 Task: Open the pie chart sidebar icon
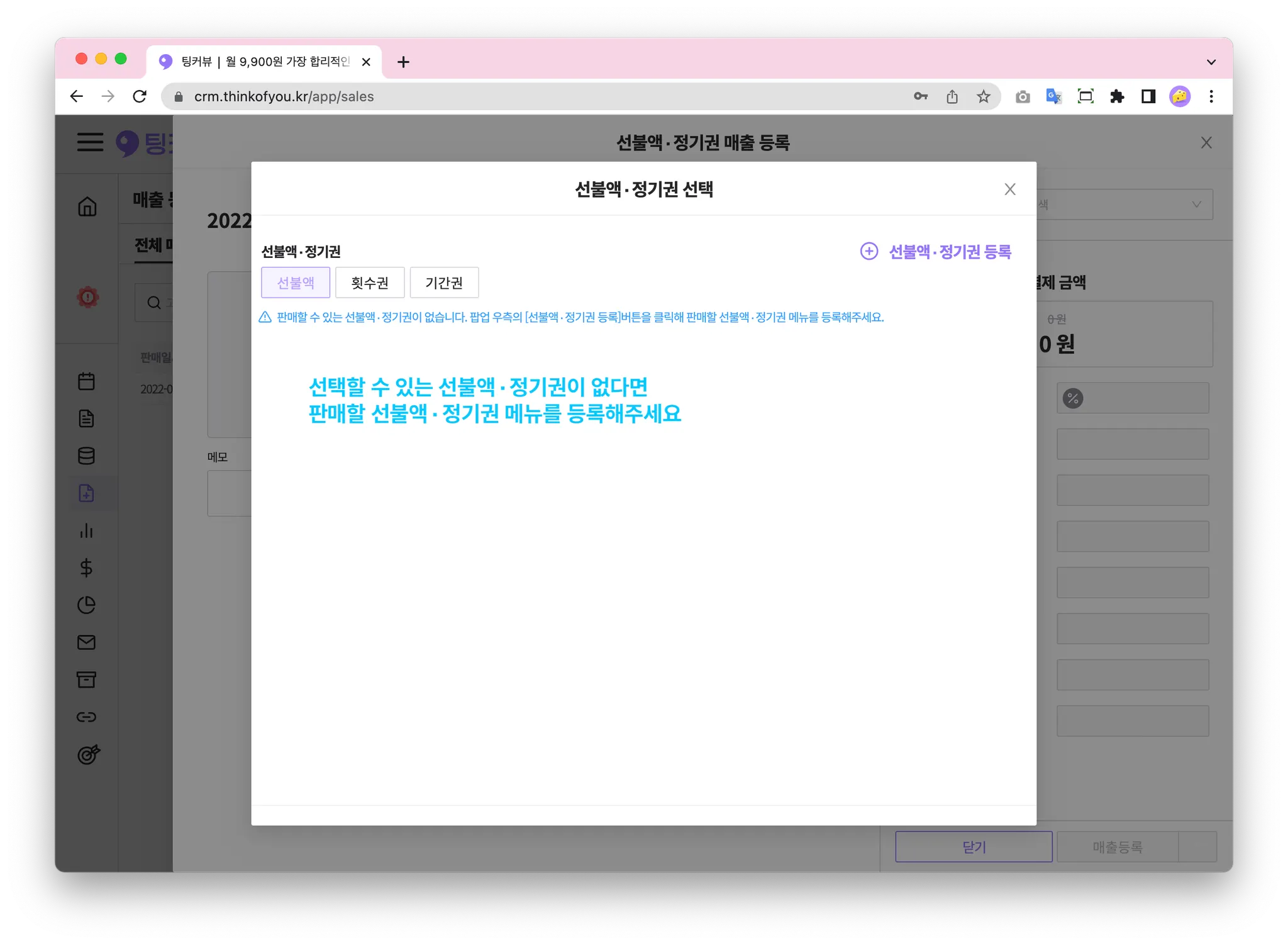(87, 605)
